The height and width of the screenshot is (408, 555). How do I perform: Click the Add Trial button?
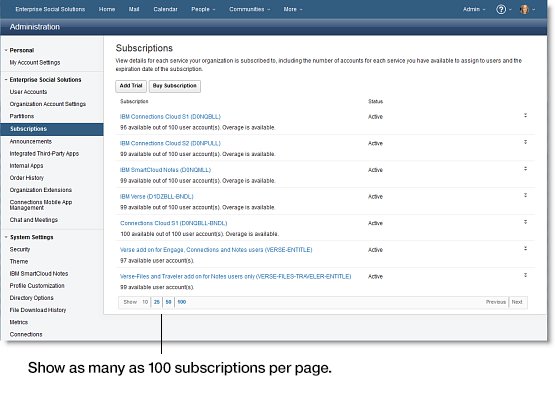131,86
